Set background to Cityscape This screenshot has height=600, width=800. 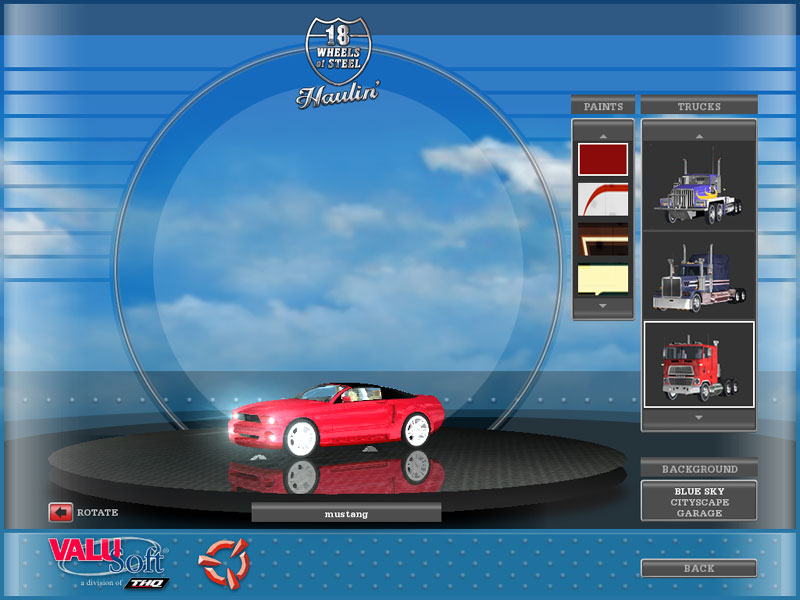699,503
